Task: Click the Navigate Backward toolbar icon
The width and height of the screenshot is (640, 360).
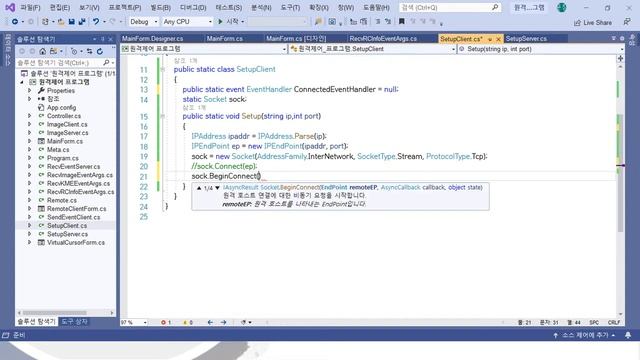Action: (15, 22)
